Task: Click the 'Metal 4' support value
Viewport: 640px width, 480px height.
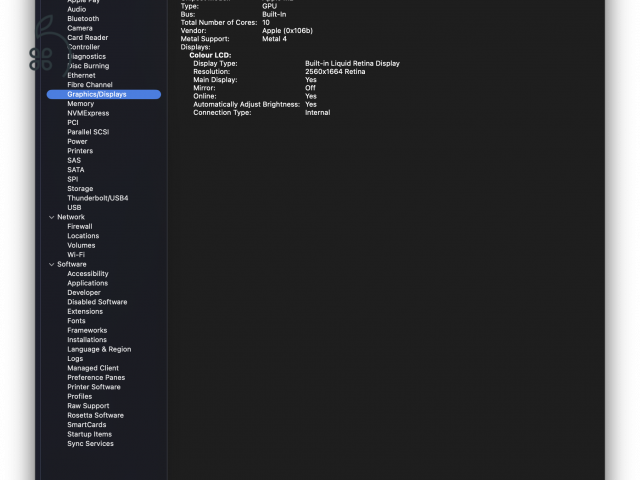Action: tap(274, 39)
